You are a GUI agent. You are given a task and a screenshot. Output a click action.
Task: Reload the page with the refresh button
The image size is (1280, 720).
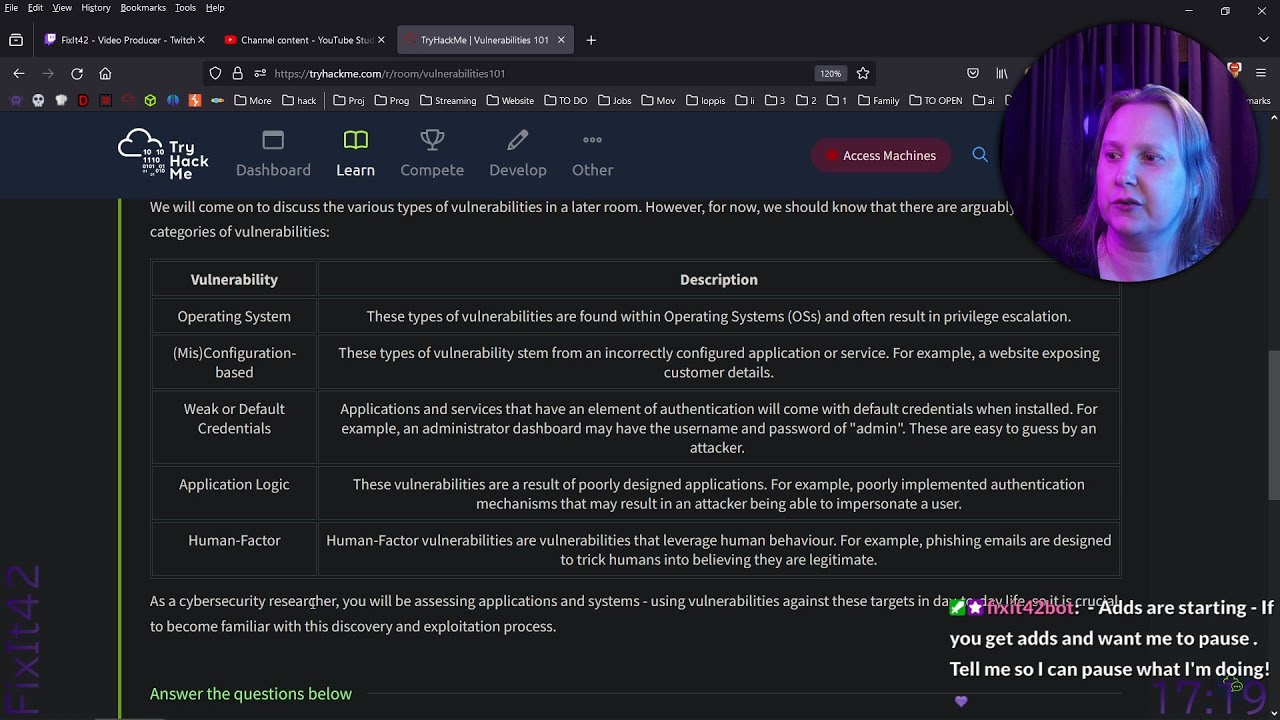click(x=77, y=73)
